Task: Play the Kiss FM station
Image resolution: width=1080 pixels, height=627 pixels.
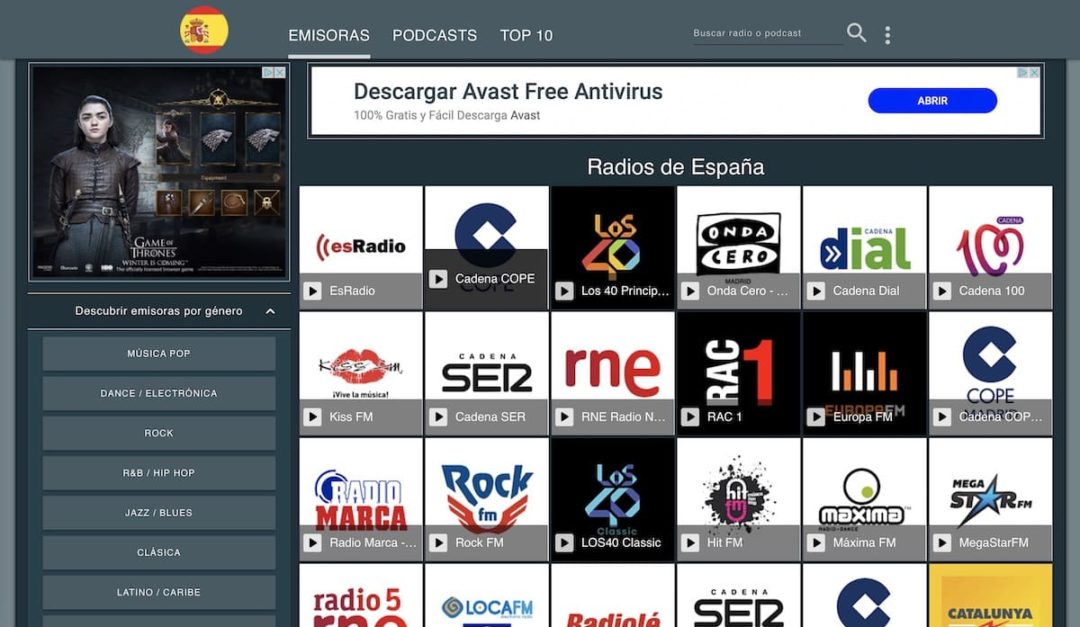Action: point(313,417)
